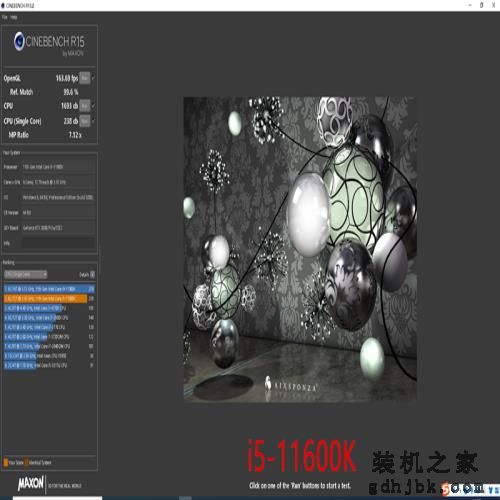Click the MAXON logo
The image size is (500, 500).
[x=31, y=483]
